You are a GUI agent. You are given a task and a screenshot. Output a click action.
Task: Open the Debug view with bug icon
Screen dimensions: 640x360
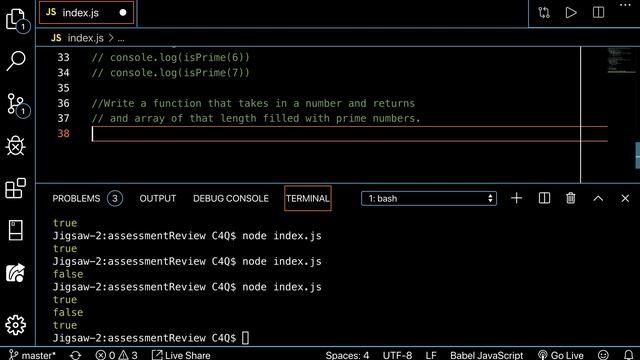[16, 146]
